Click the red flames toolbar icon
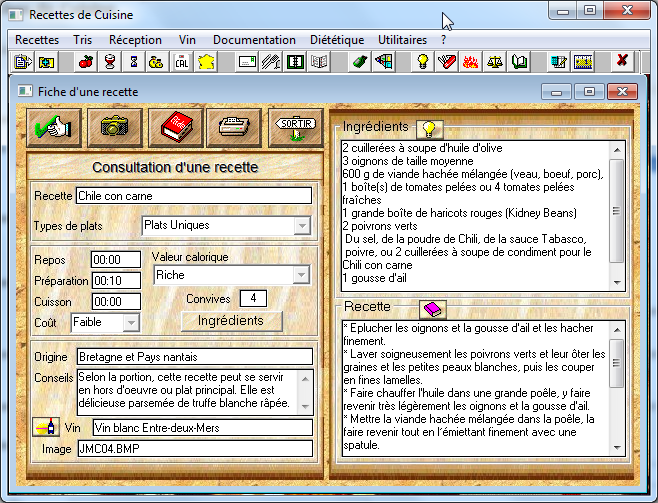 (x=470, y=62)
